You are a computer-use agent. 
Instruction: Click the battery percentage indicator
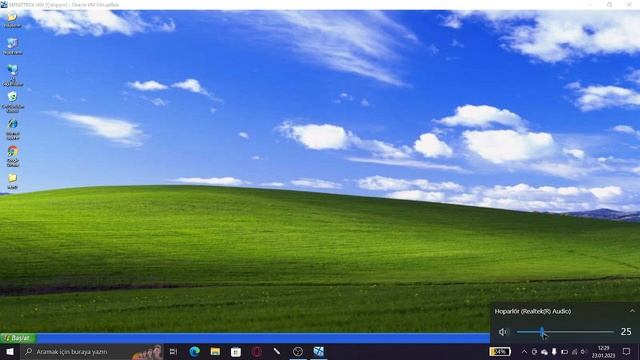pos(500,351)
